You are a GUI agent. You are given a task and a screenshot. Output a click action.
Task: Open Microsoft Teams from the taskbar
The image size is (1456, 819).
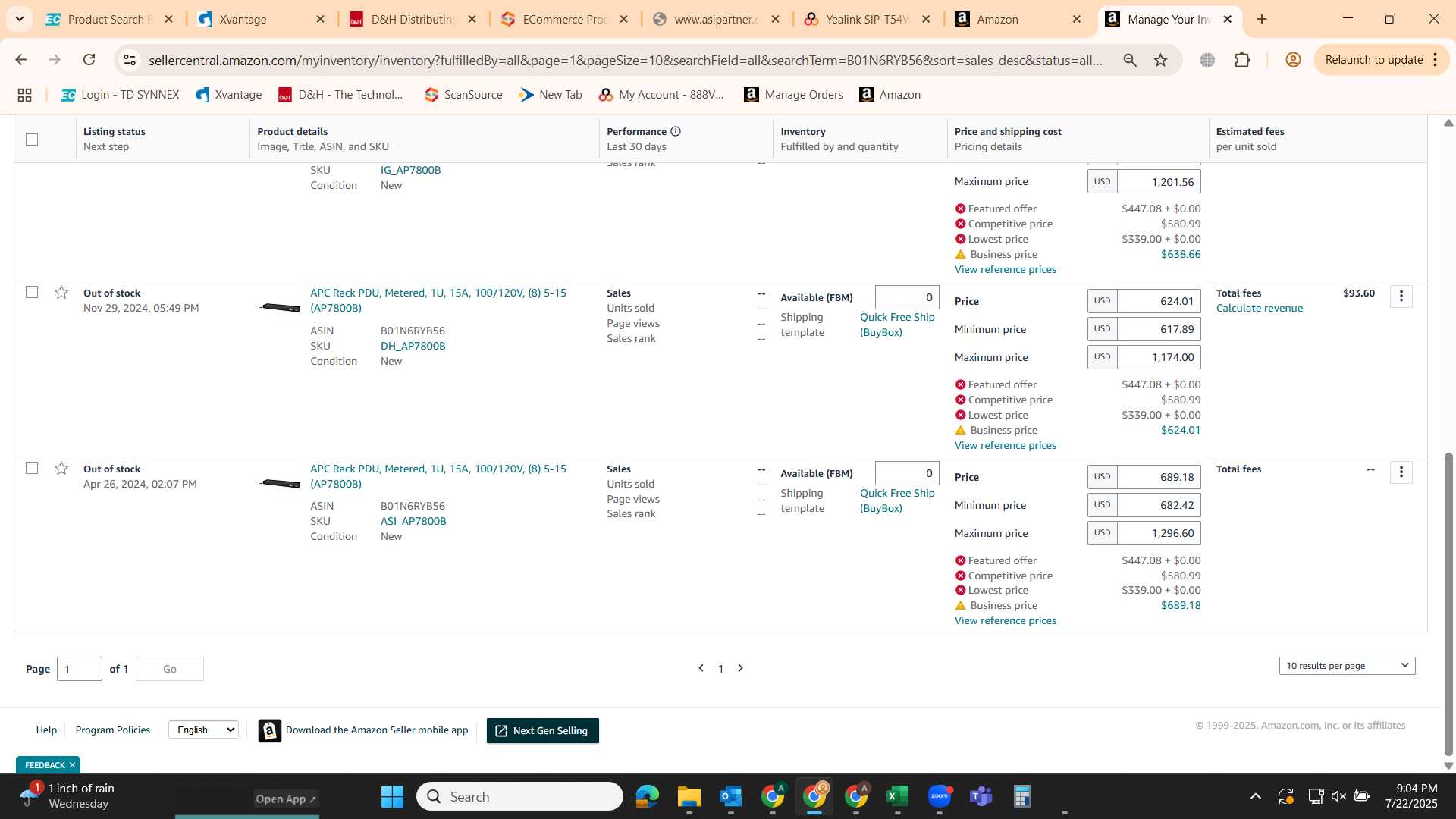coord(981,796)
